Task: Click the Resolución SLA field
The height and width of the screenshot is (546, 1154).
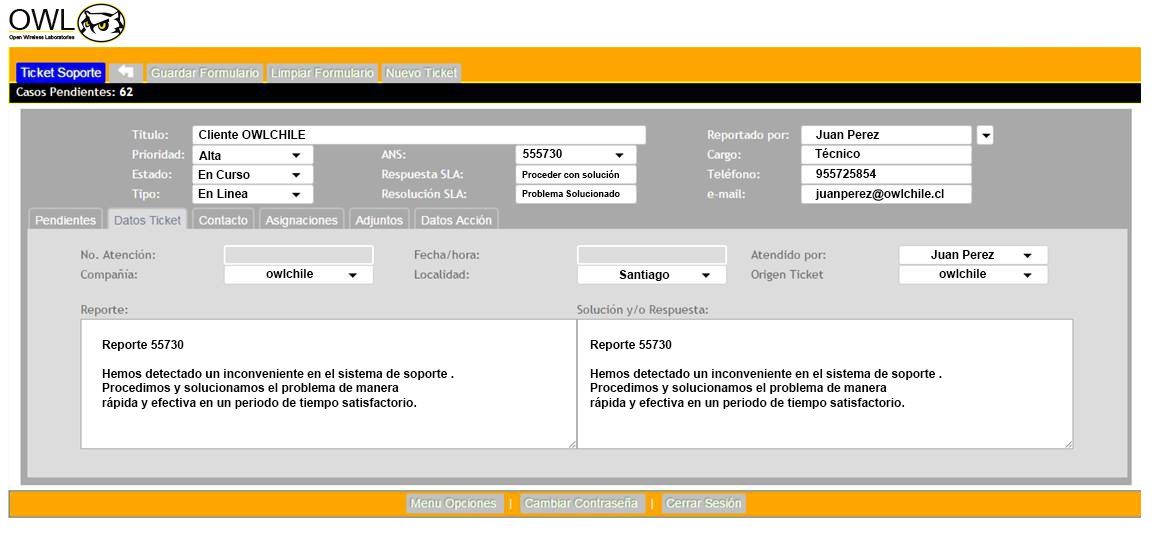Action: coord(576,194)
